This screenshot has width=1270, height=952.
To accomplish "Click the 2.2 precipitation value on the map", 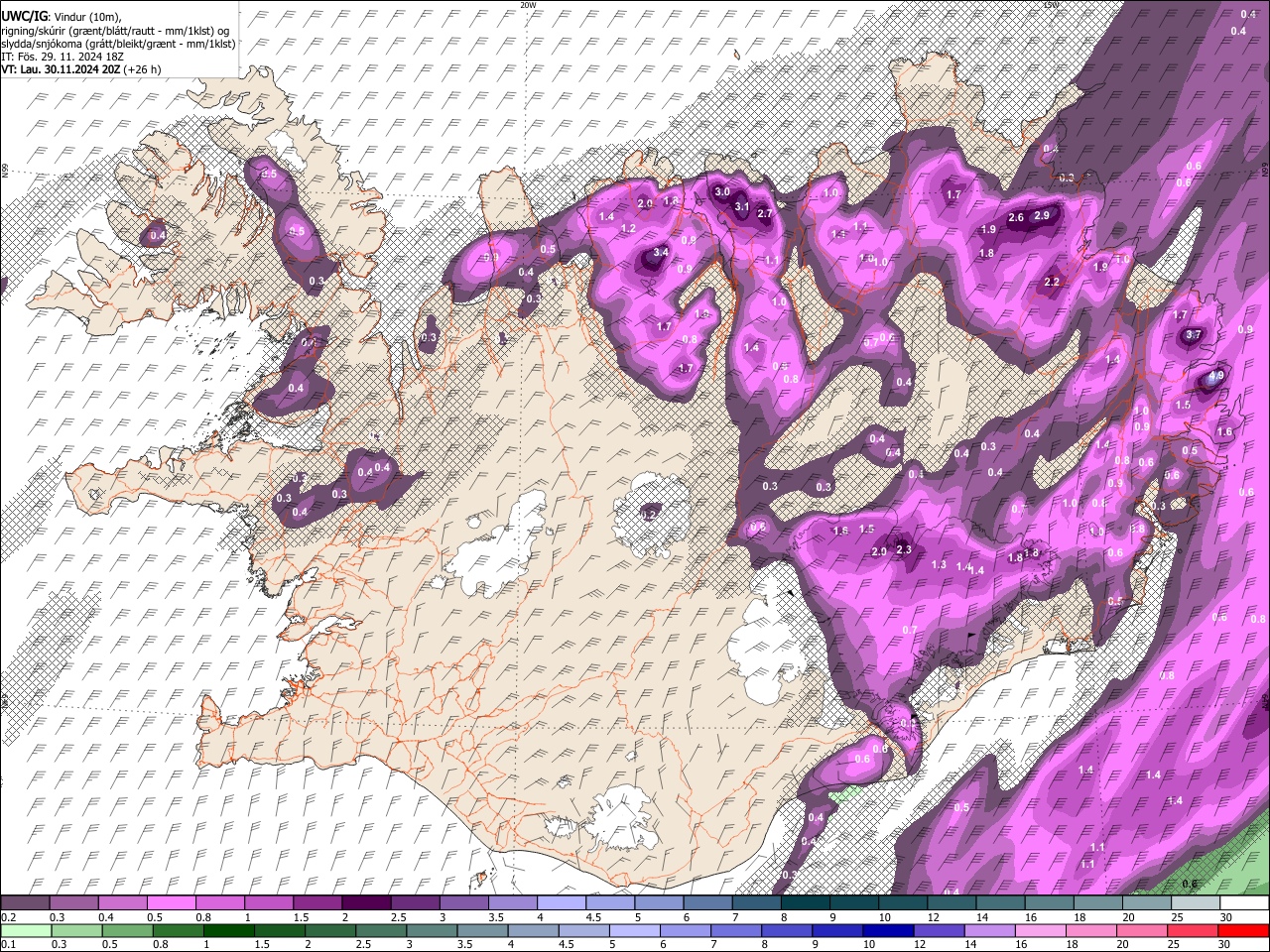I will (x=1054, y=282).
